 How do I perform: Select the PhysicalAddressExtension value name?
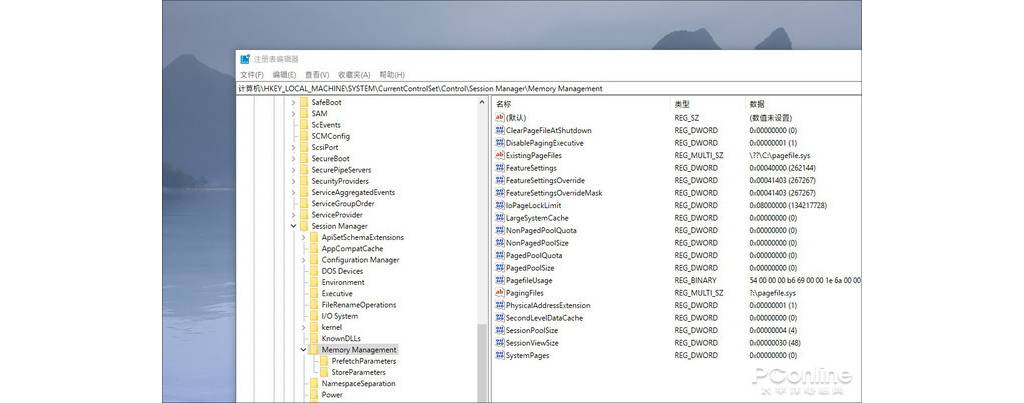548,306
